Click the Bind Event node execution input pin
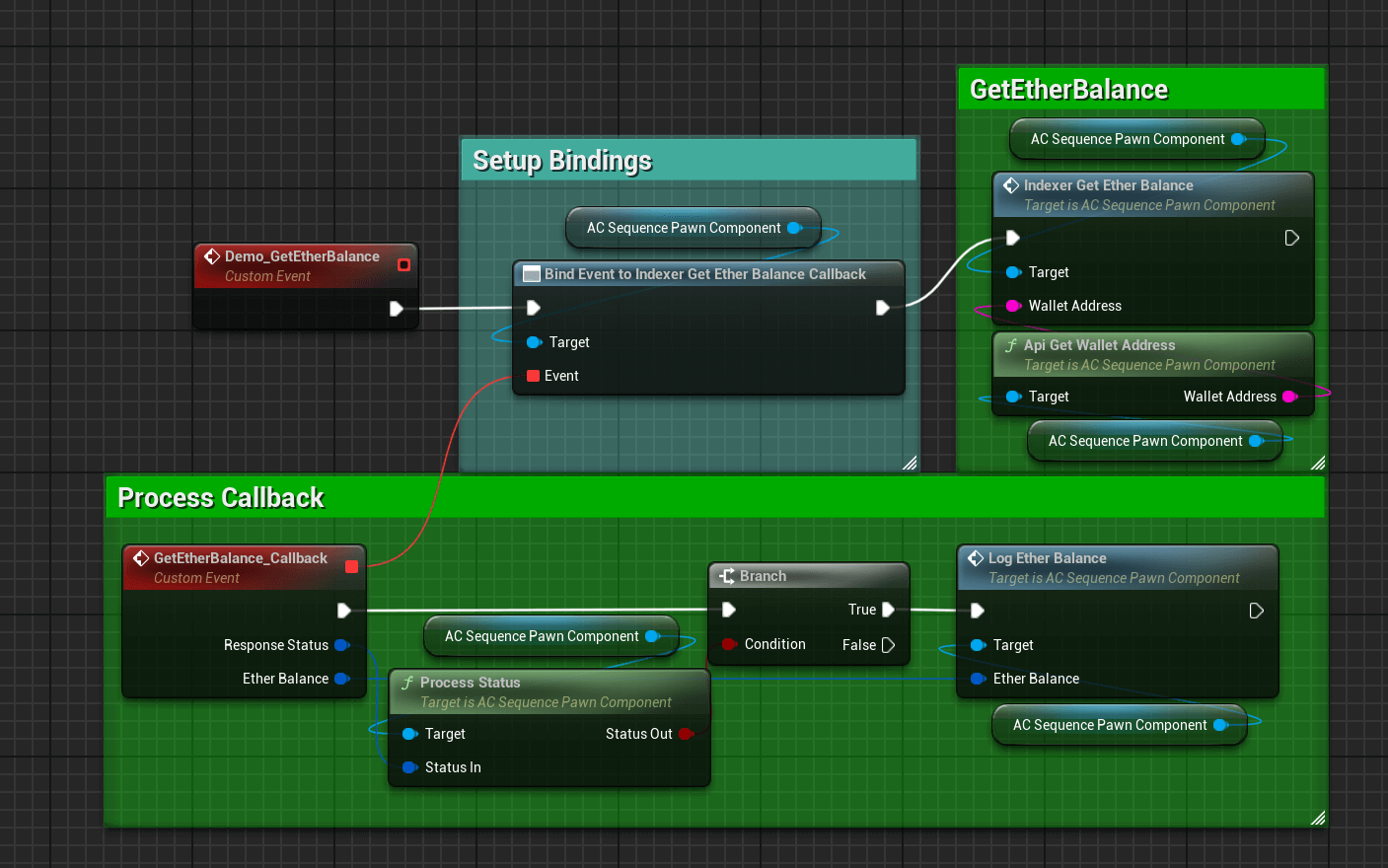Viewport: 1388px width, 868px height. click(533, 308)
